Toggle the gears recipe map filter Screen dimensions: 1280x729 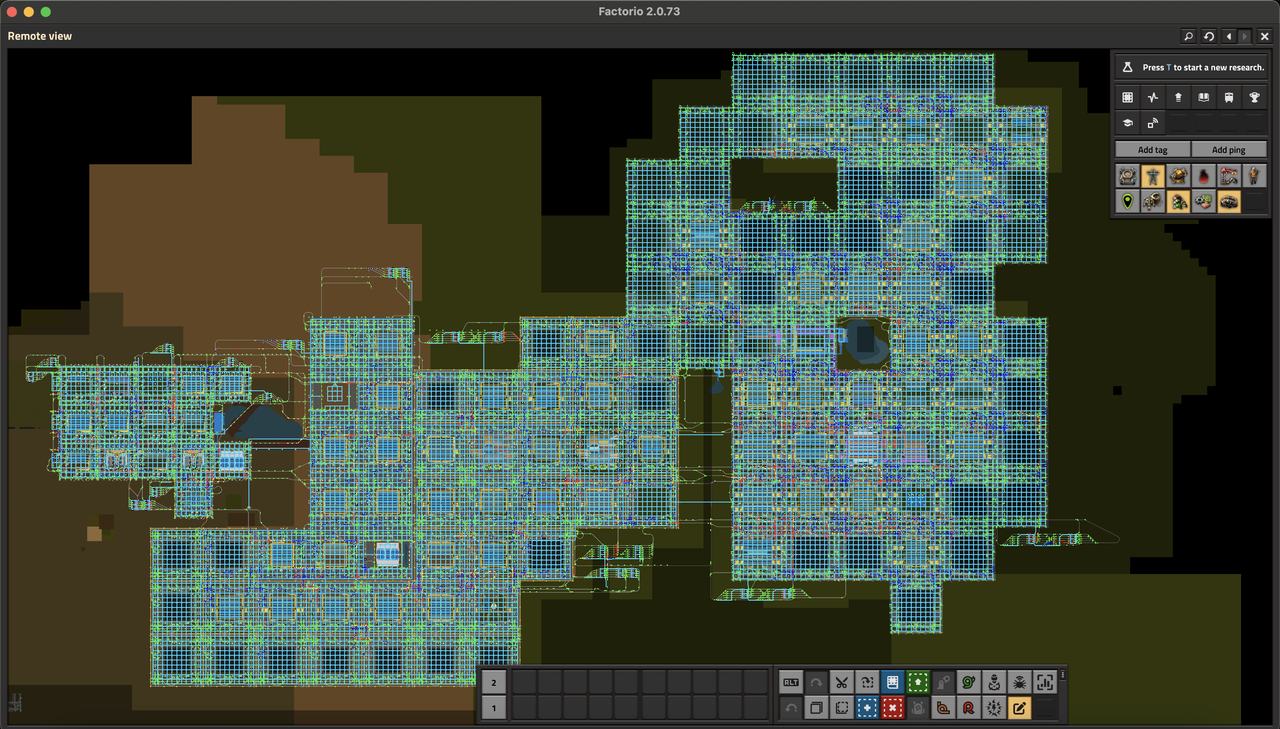pos(1204,202)
